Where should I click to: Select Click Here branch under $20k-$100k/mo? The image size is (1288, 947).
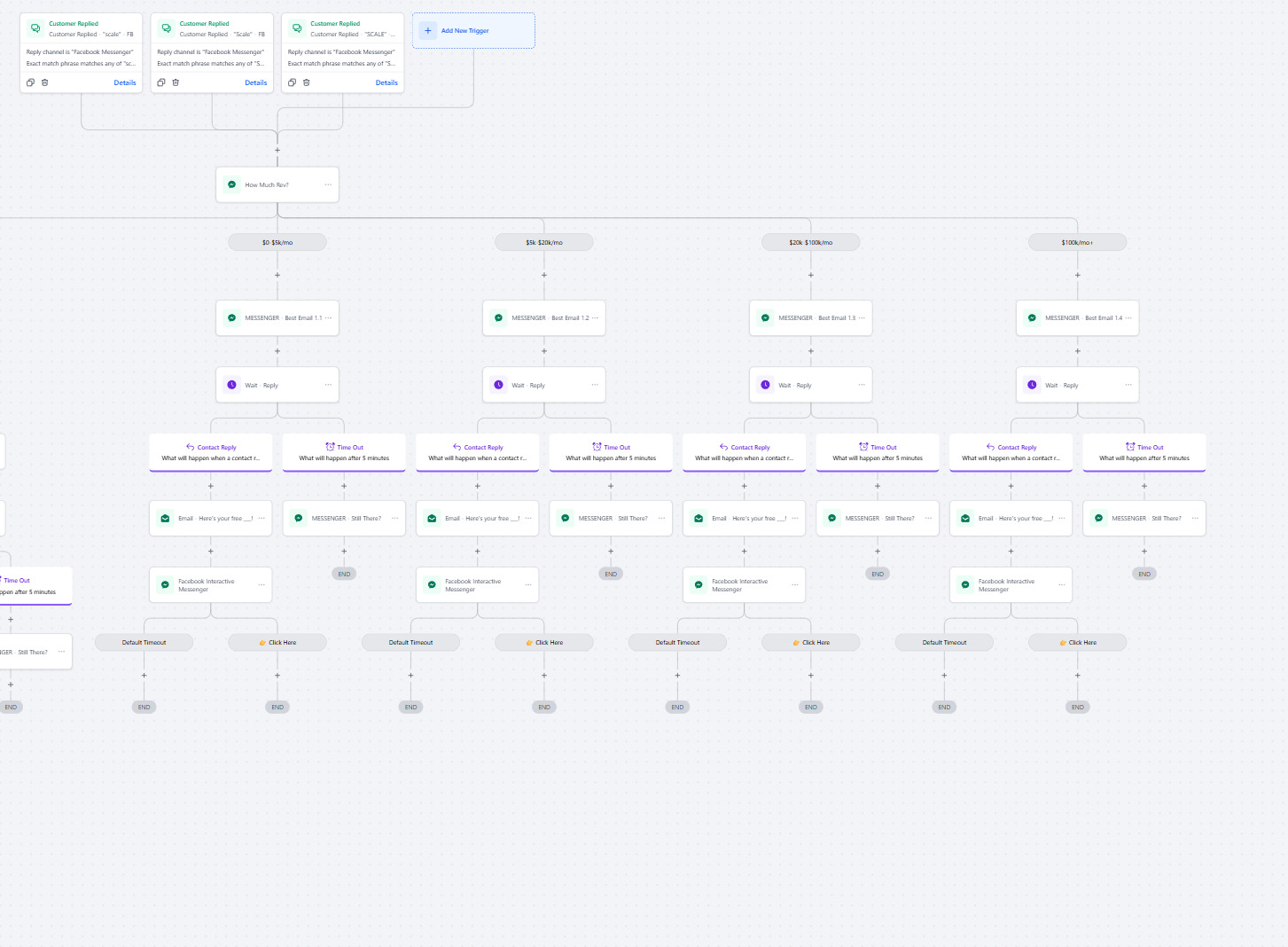pos(811,643)
